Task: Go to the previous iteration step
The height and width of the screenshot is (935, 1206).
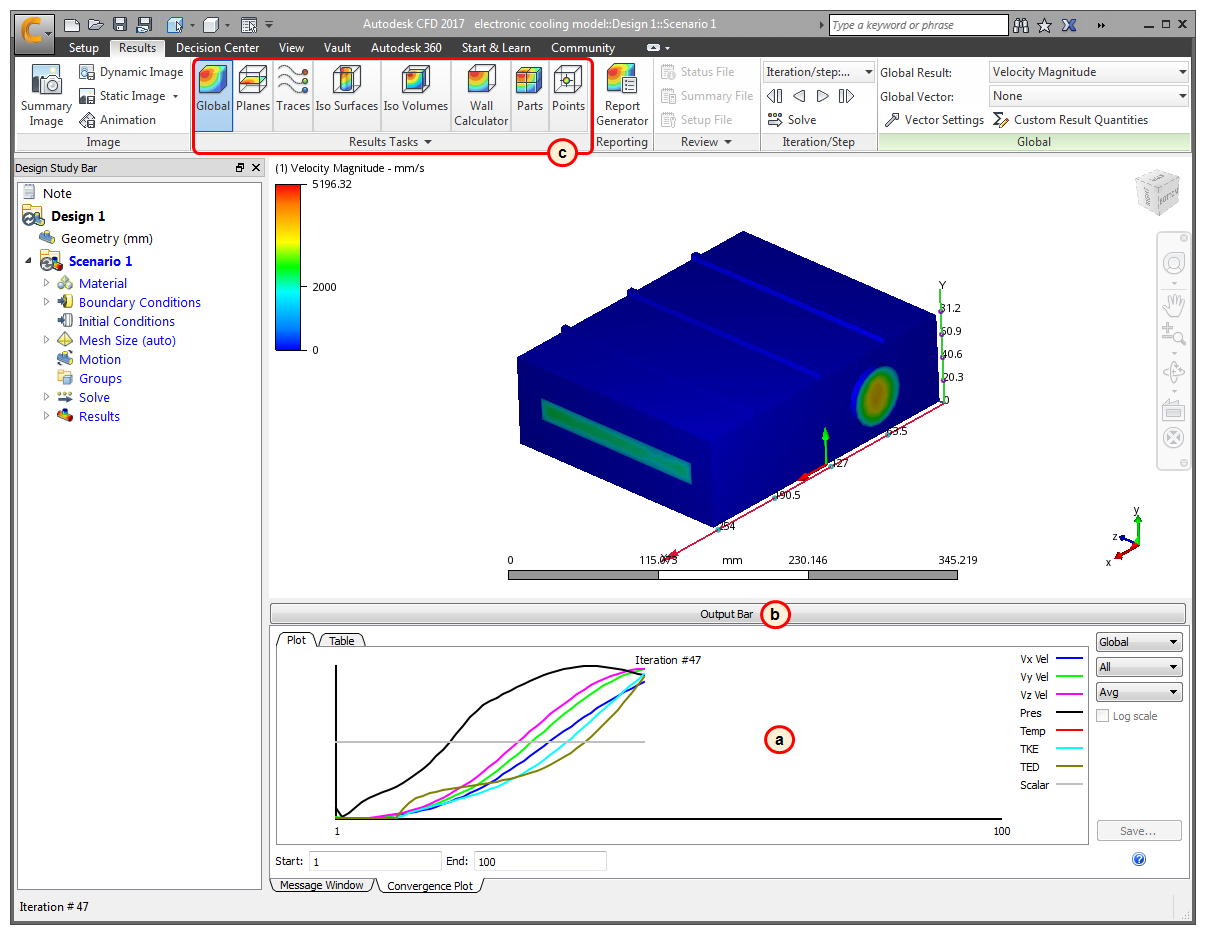Action: tap(799, 96)
